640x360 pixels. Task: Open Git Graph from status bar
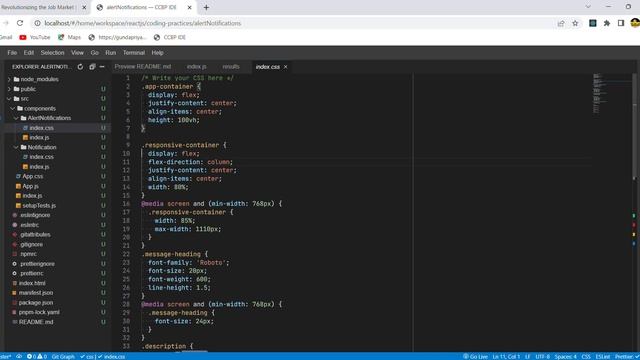point(63,356)
